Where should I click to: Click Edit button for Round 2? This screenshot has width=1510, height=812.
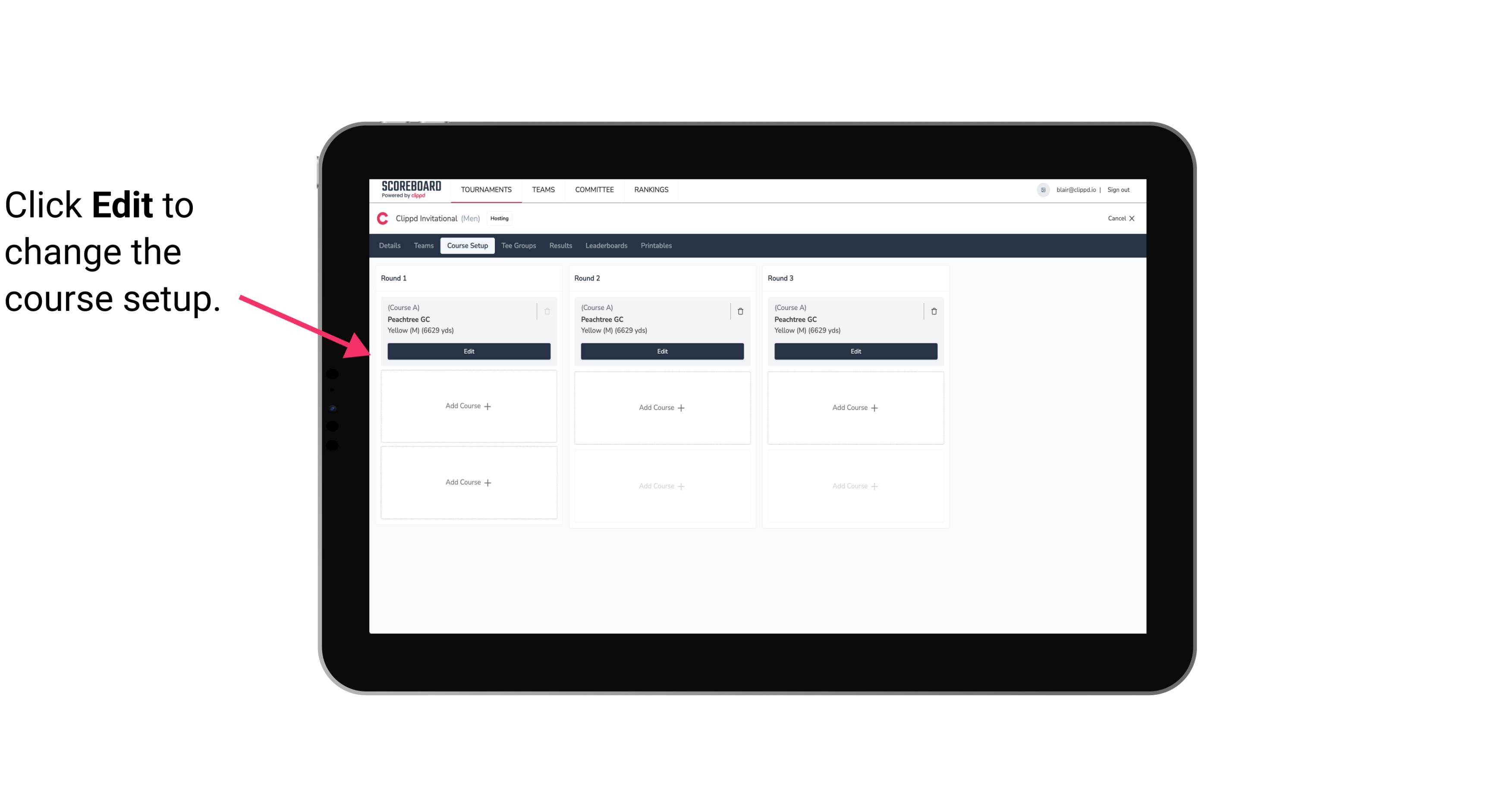(661, 350)
